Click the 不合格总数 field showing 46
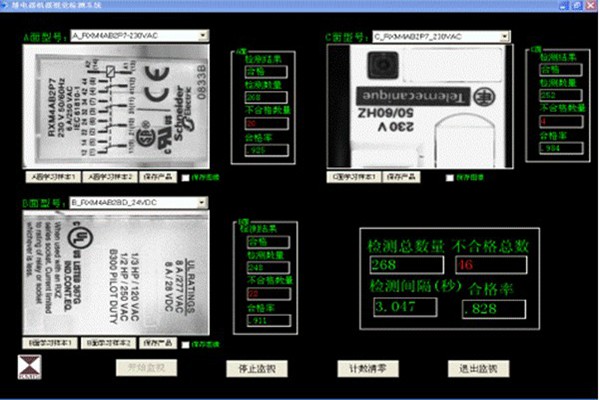This screenshot has width=600, height=400. [491, 264]
